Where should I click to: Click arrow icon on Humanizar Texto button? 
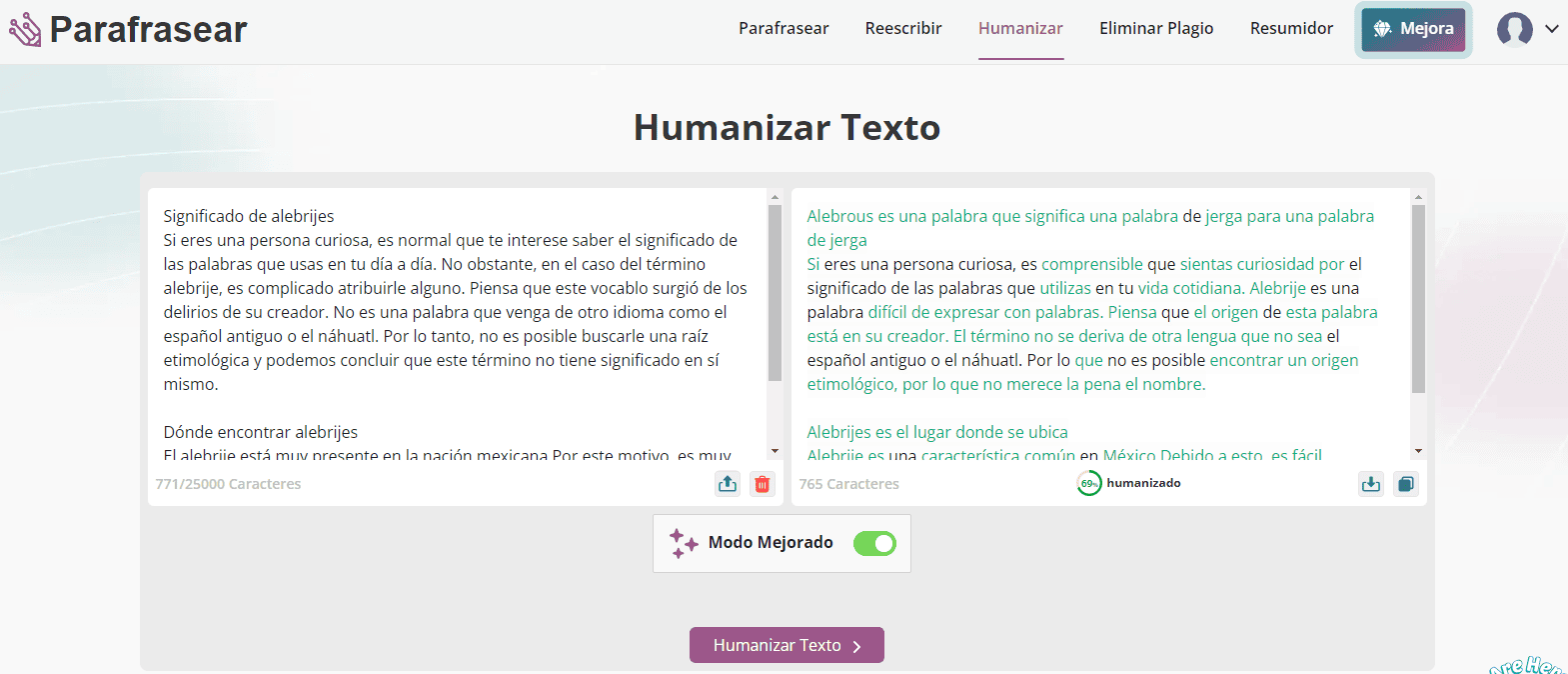click(857, 647)
